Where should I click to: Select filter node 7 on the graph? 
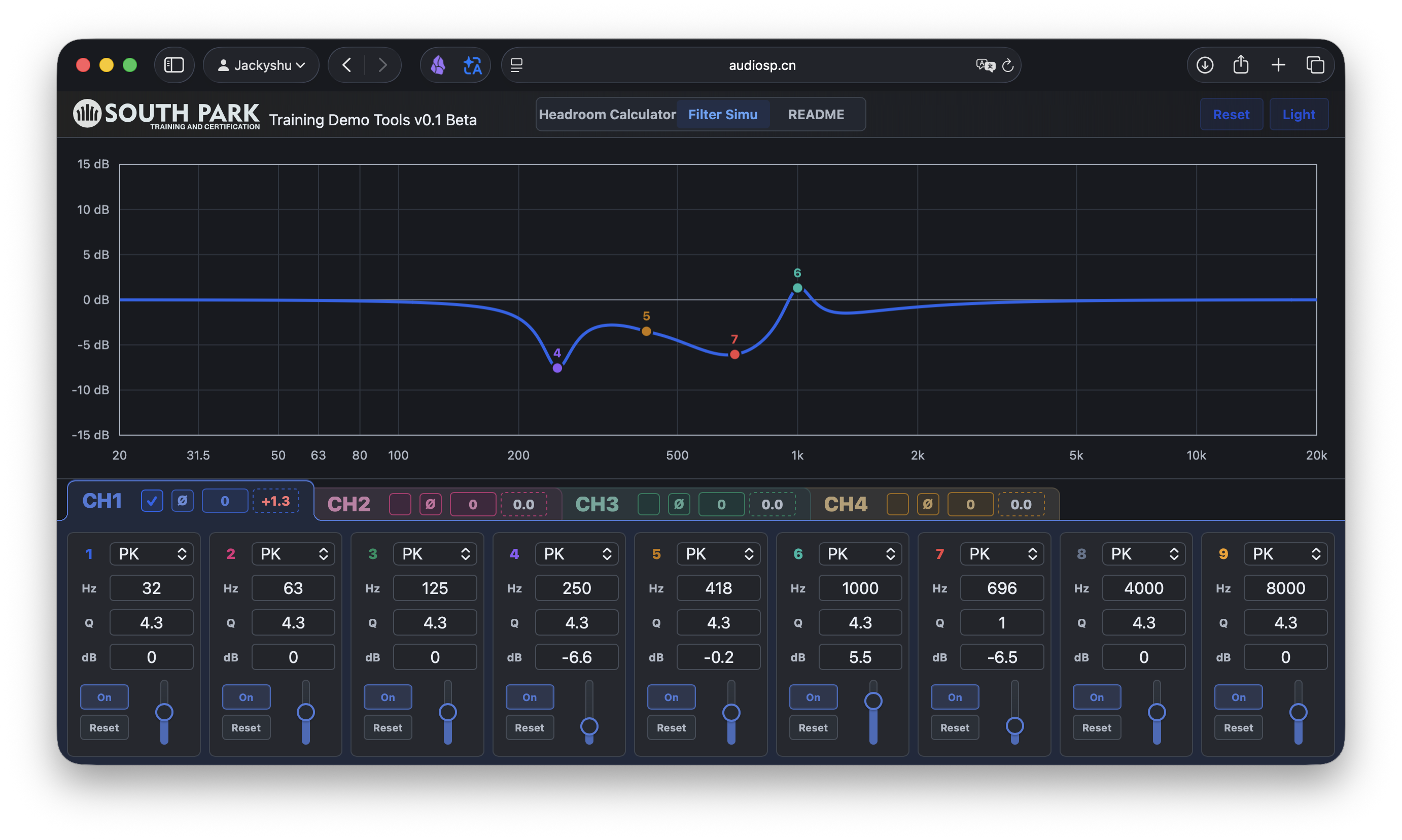point(734,355)
